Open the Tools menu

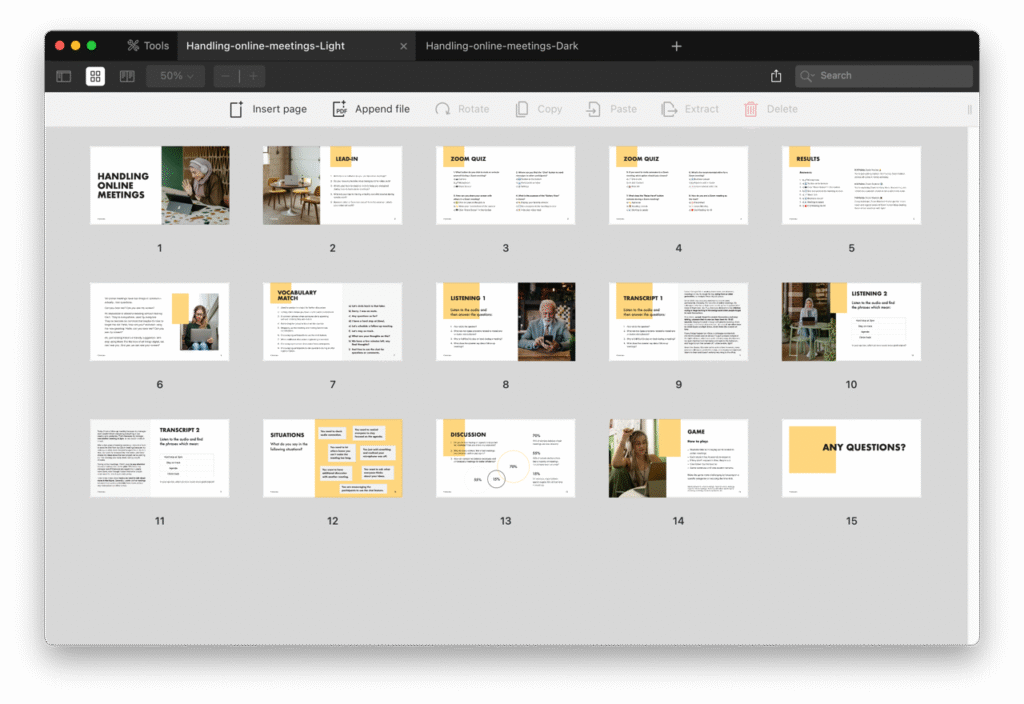click(x=147, y=46)
